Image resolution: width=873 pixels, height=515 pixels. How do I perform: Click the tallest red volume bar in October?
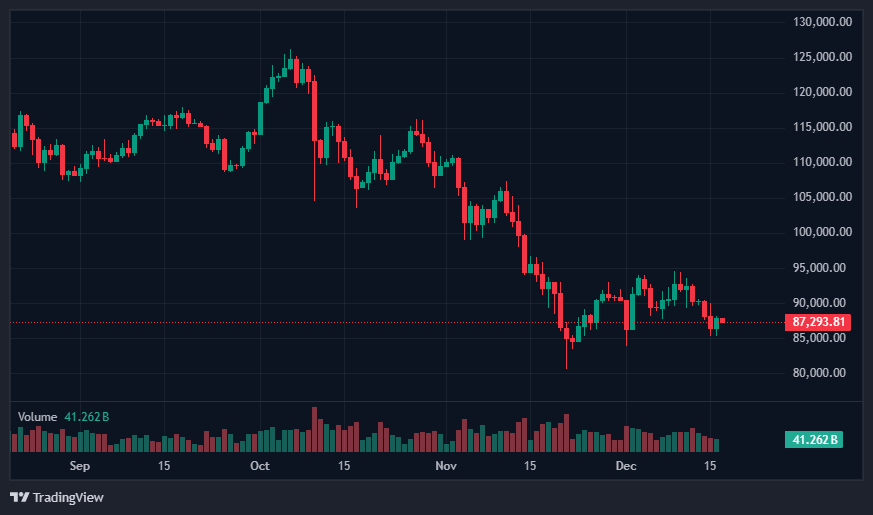coord(314,430)
